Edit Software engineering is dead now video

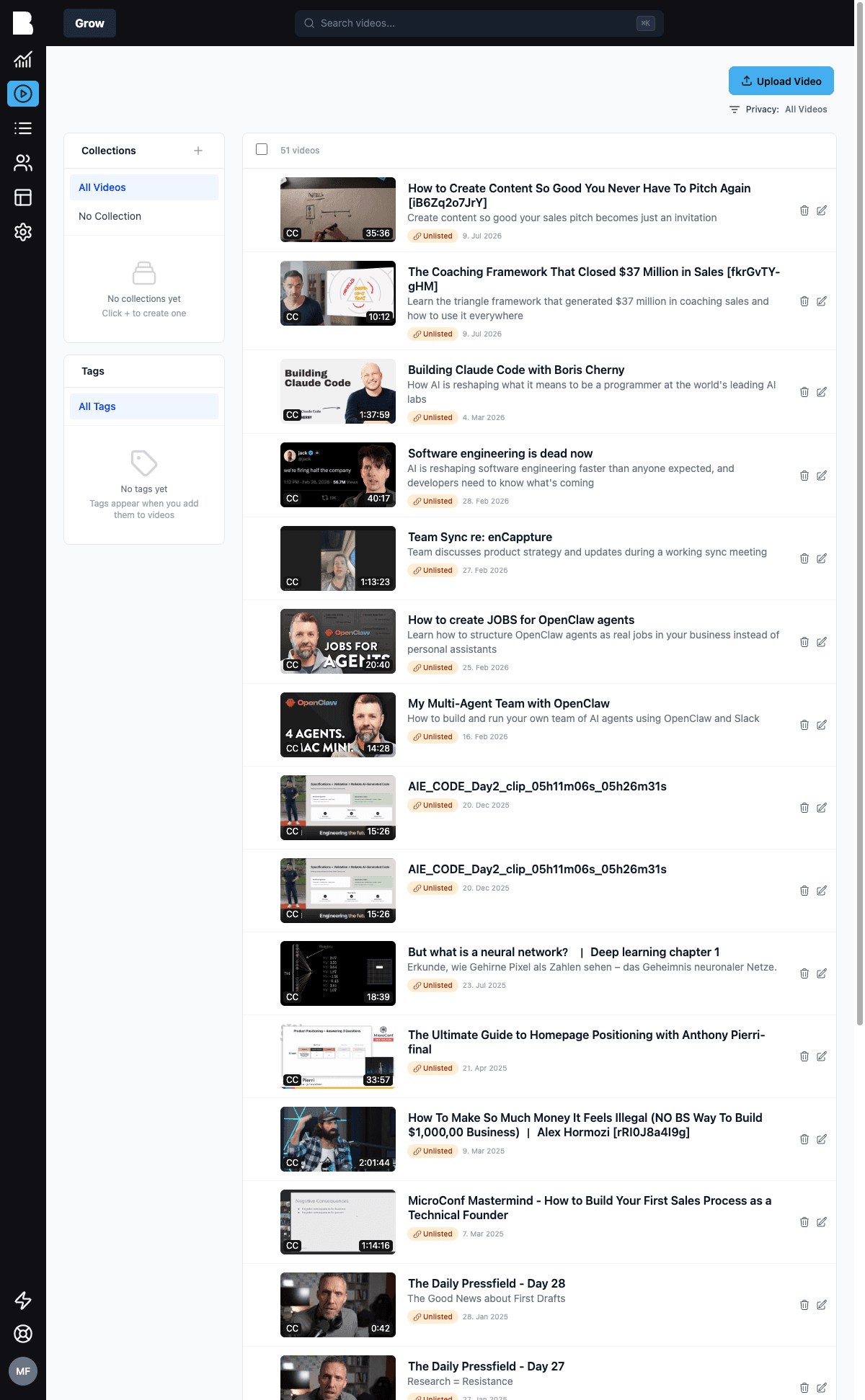(x=822, y=476)
